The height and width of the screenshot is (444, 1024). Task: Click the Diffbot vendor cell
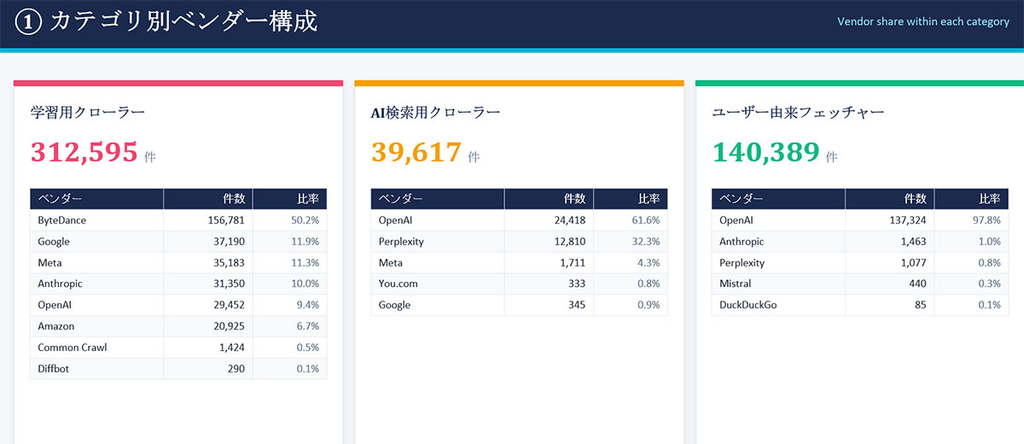(x=97, y=369)
